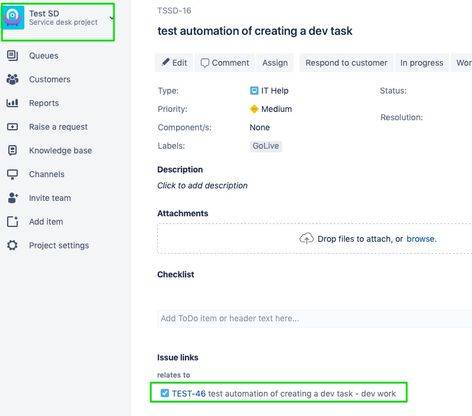Image resolution: width=472 pixels, height=416 pixels.
Task: Open the Project settings gear icon
Action: (12, 245)
